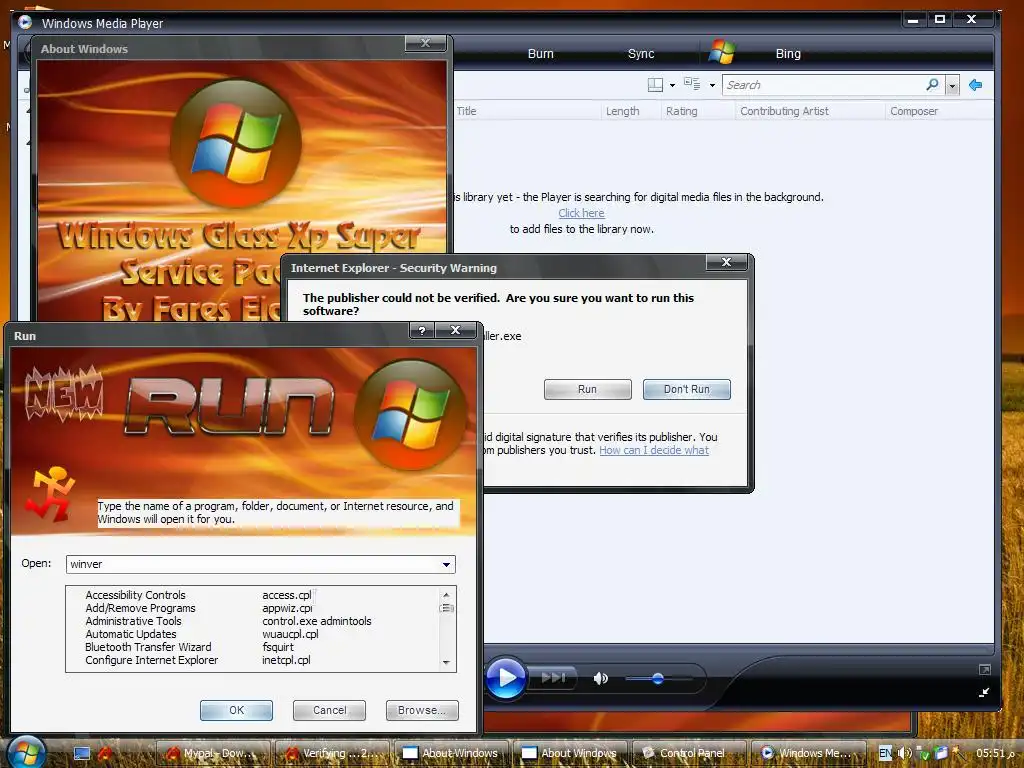
Task: Open the Windows Start orb
Action: [x=26, y=752]
